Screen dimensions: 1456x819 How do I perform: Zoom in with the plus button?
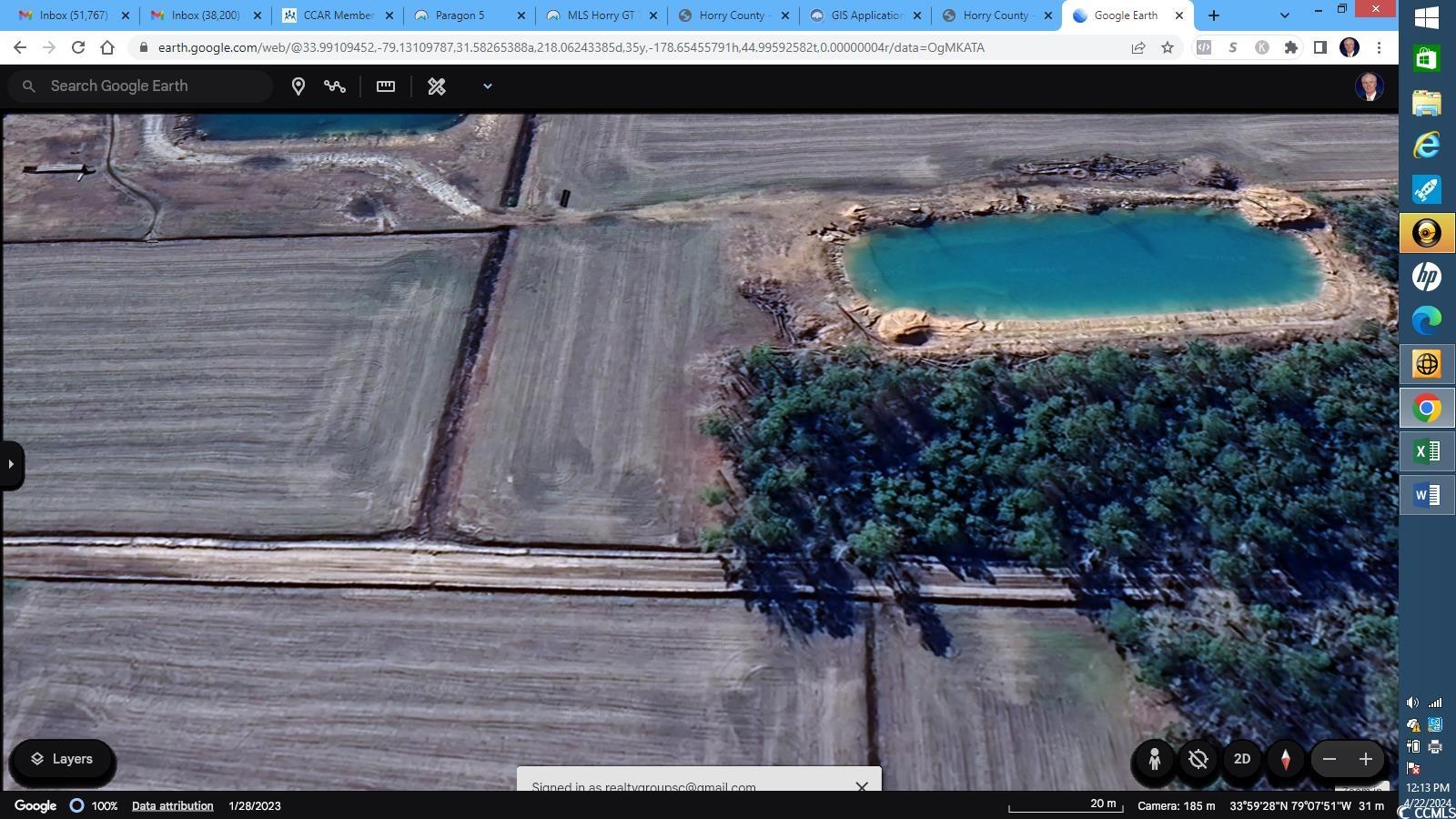pos(1365,759)
